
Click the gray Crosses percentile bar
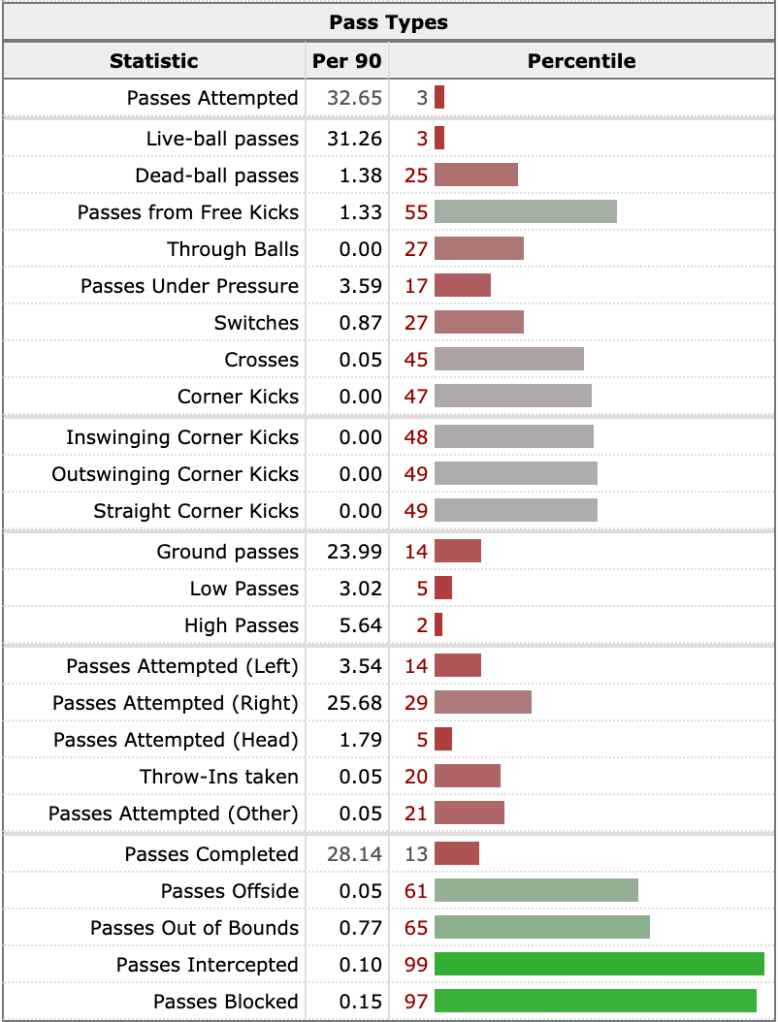[x=509, y=360]
